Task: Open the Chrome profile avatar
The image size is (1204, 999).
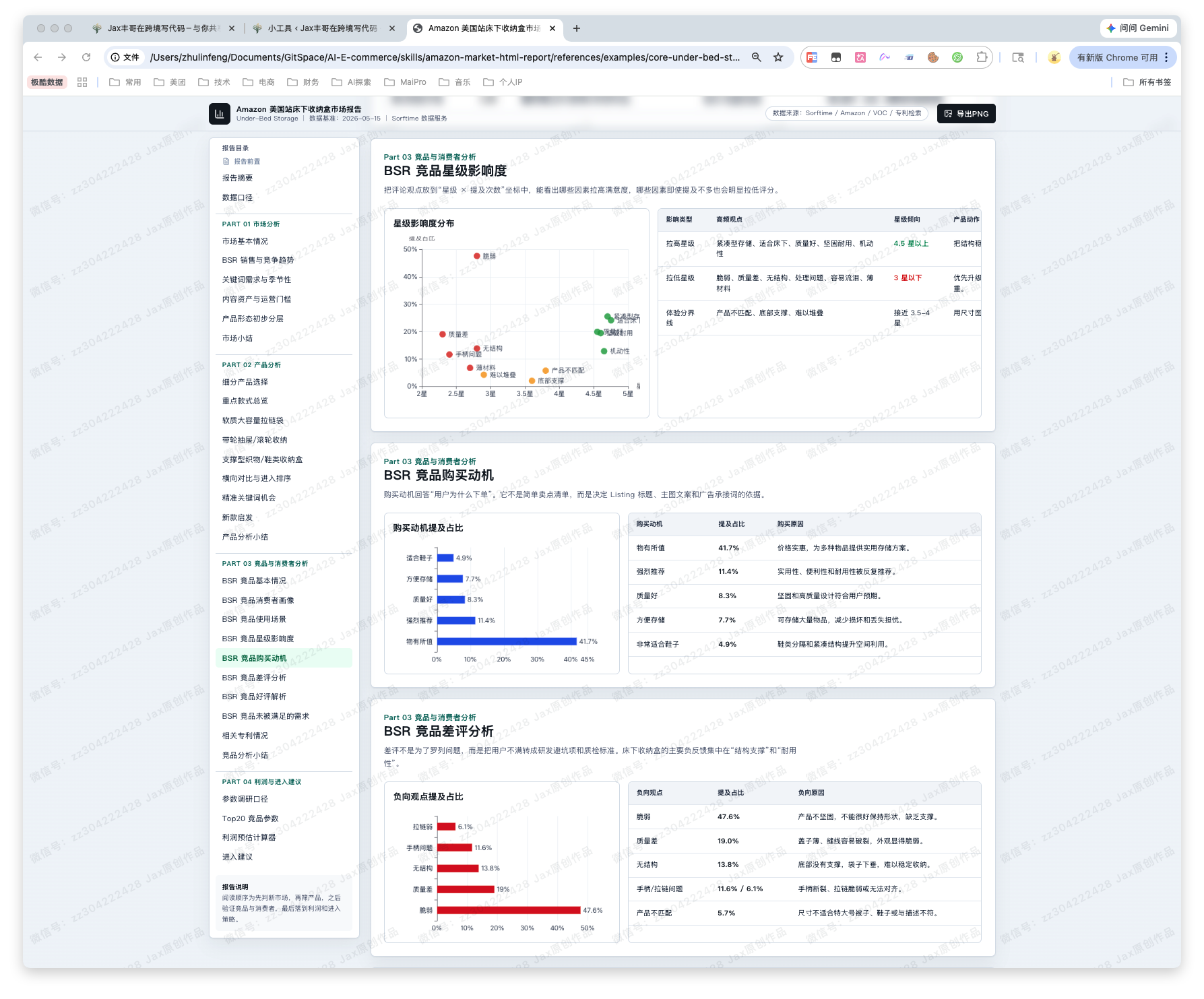Action: click(x=1054, y=57)
